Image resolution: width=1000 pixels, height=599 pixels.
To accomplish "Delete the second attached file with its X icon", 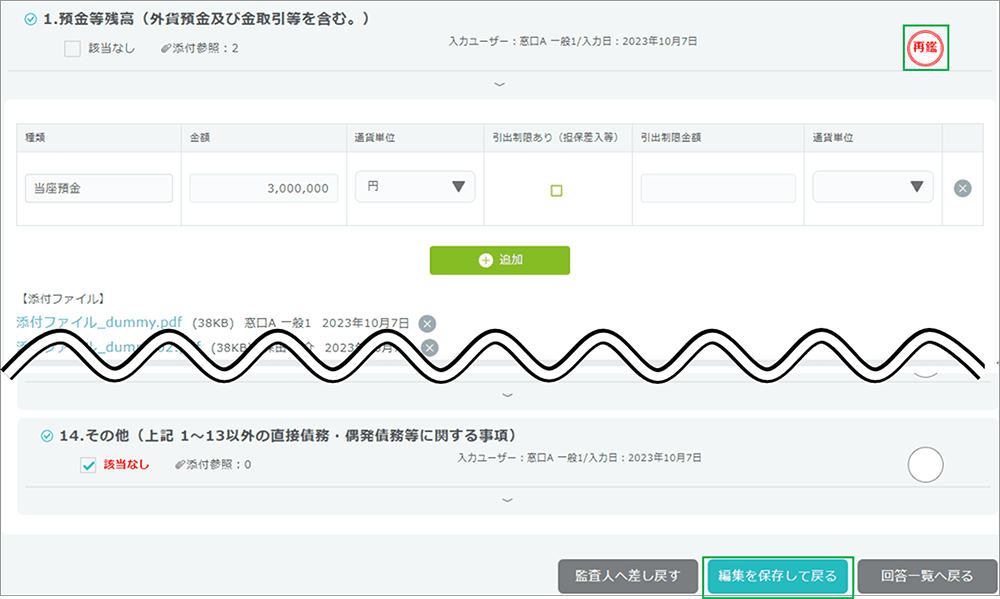I will coord(429,347).
